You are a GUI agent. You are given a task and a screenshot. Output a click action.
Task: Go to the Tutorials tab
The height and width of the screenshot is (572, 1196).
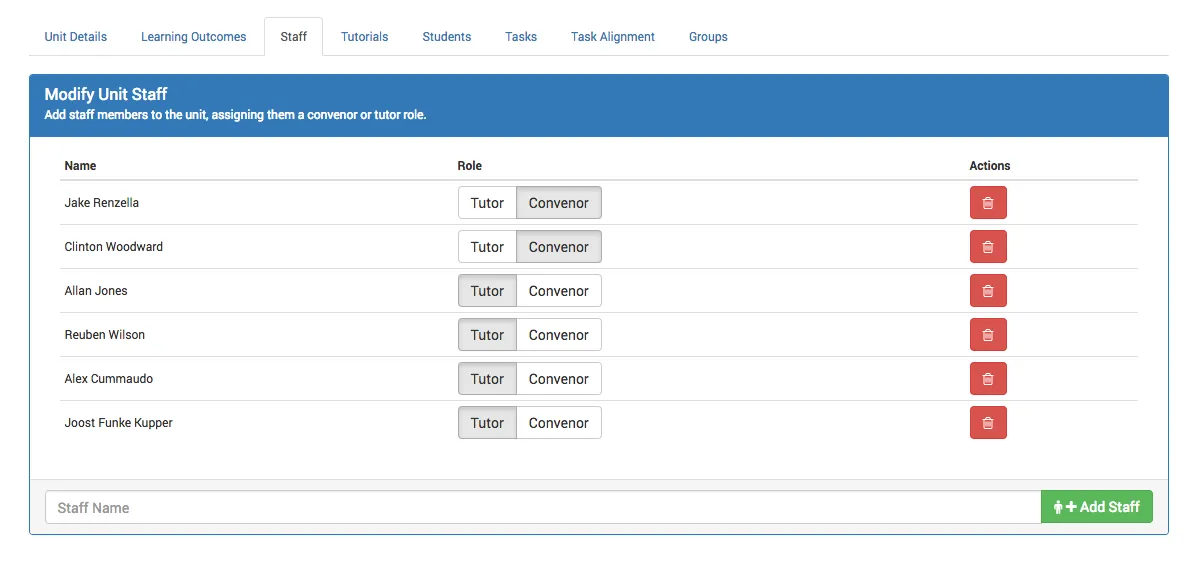(364, 37)
